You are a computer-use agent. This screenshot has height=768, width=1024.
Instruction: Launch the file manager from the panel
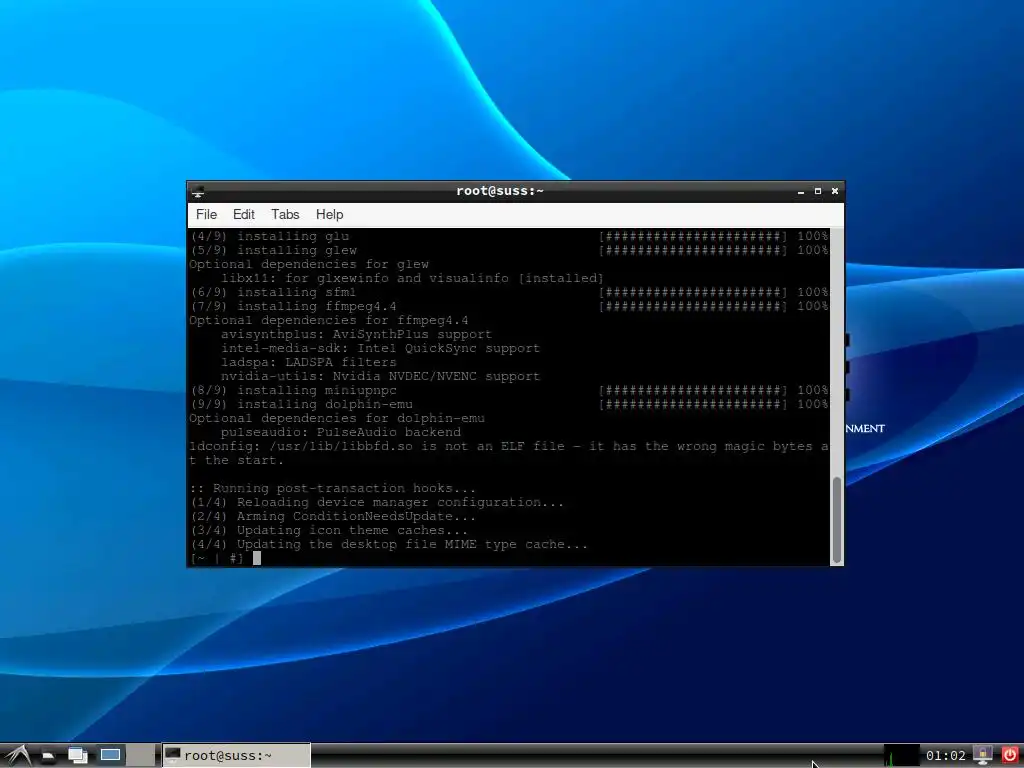point(48,756)
